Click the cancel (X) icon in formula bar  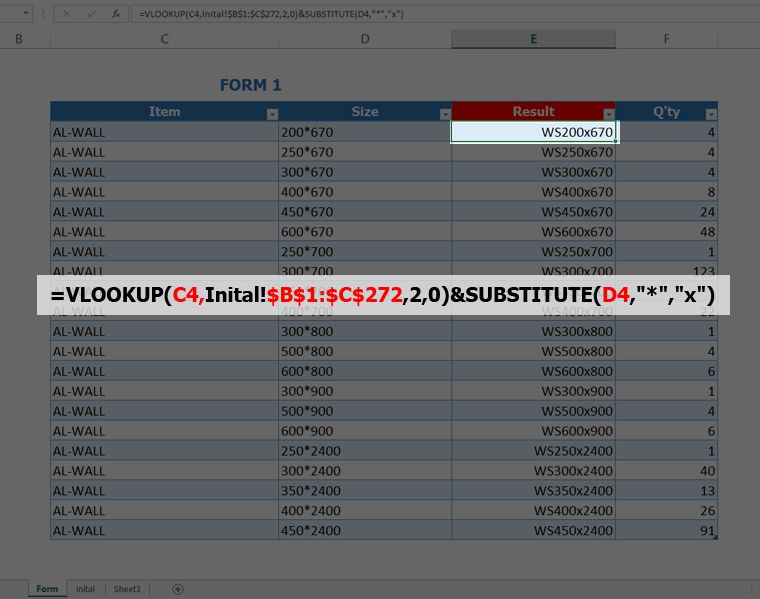66,14
